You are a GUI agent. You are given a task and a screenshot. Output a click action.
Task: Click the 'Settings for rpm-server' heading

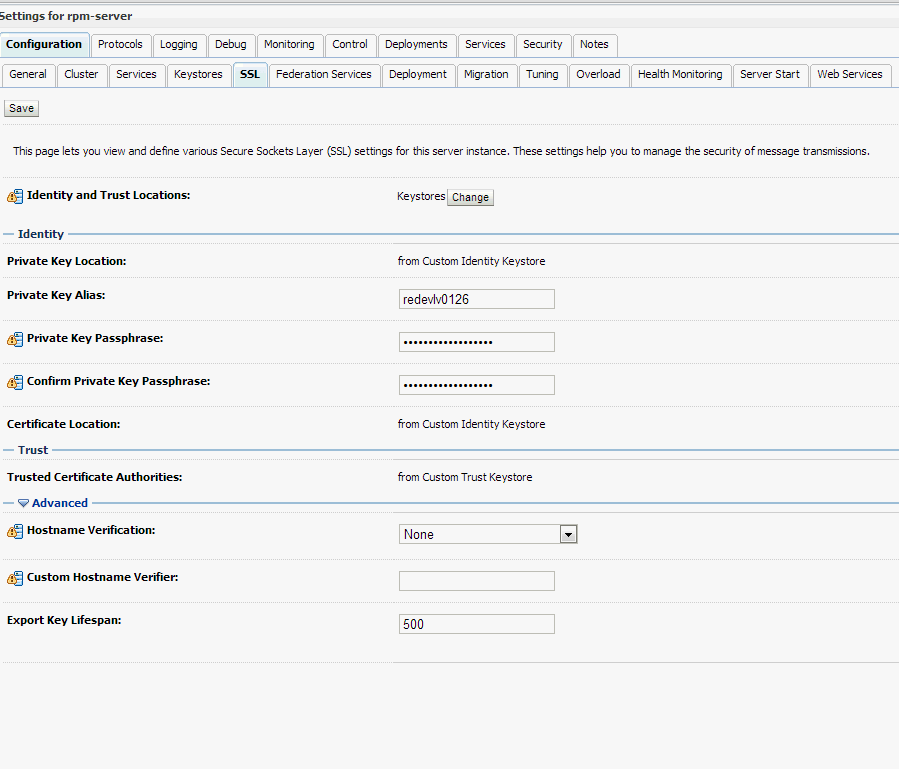[66, 16]
